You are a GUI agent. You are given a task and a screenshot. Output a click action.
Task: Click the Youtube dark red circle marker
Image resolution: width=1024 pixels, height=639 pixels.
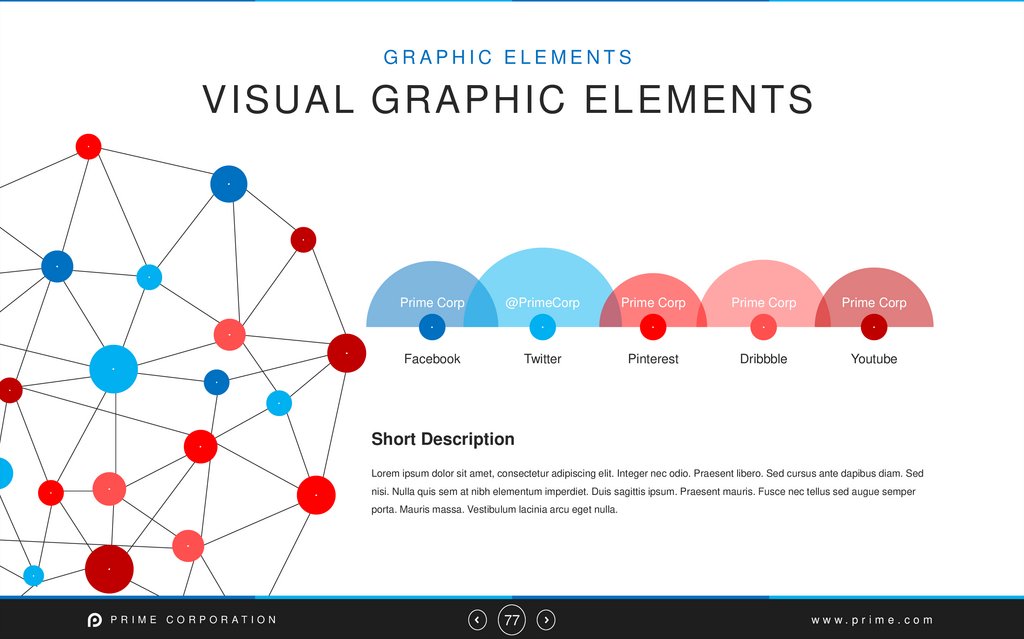pos(874,327)
